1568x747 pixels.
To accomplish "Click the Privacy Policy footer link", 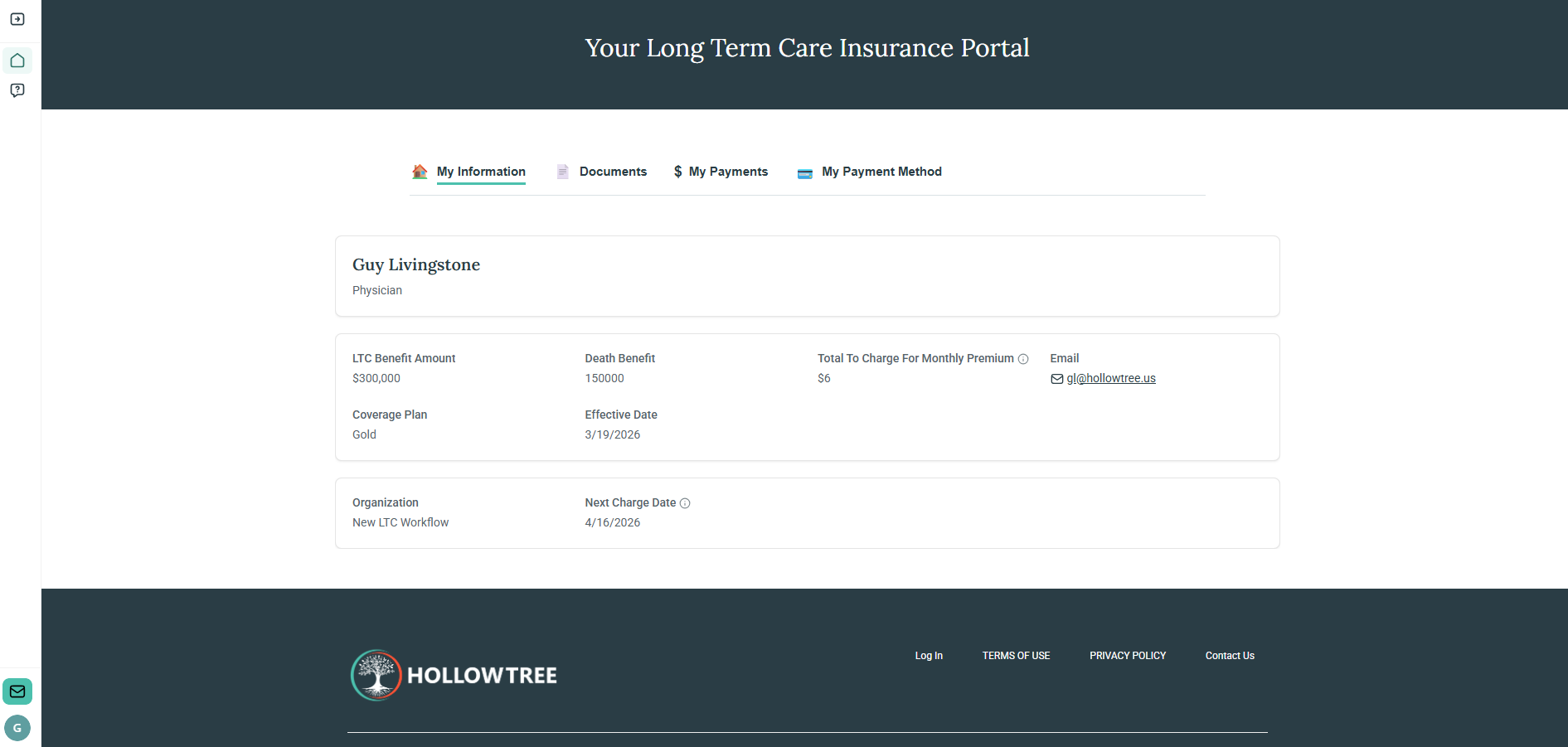I will point(1128,655).
